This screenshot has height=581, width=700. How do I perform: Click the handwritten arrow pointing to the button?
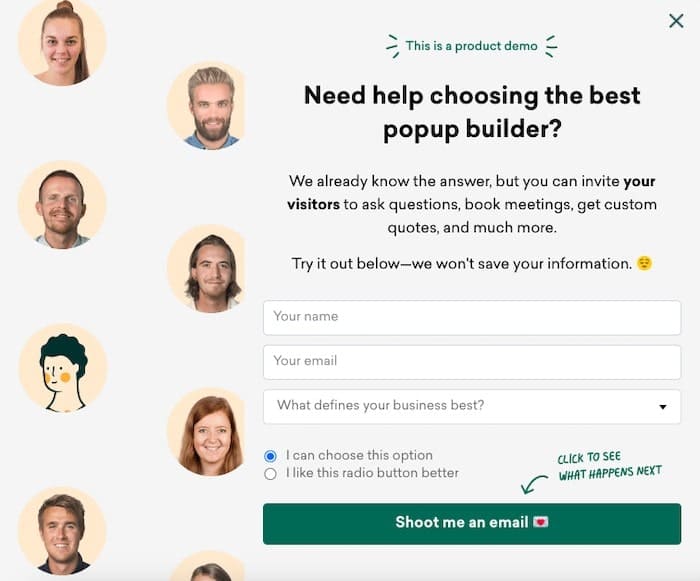(534, 484)
